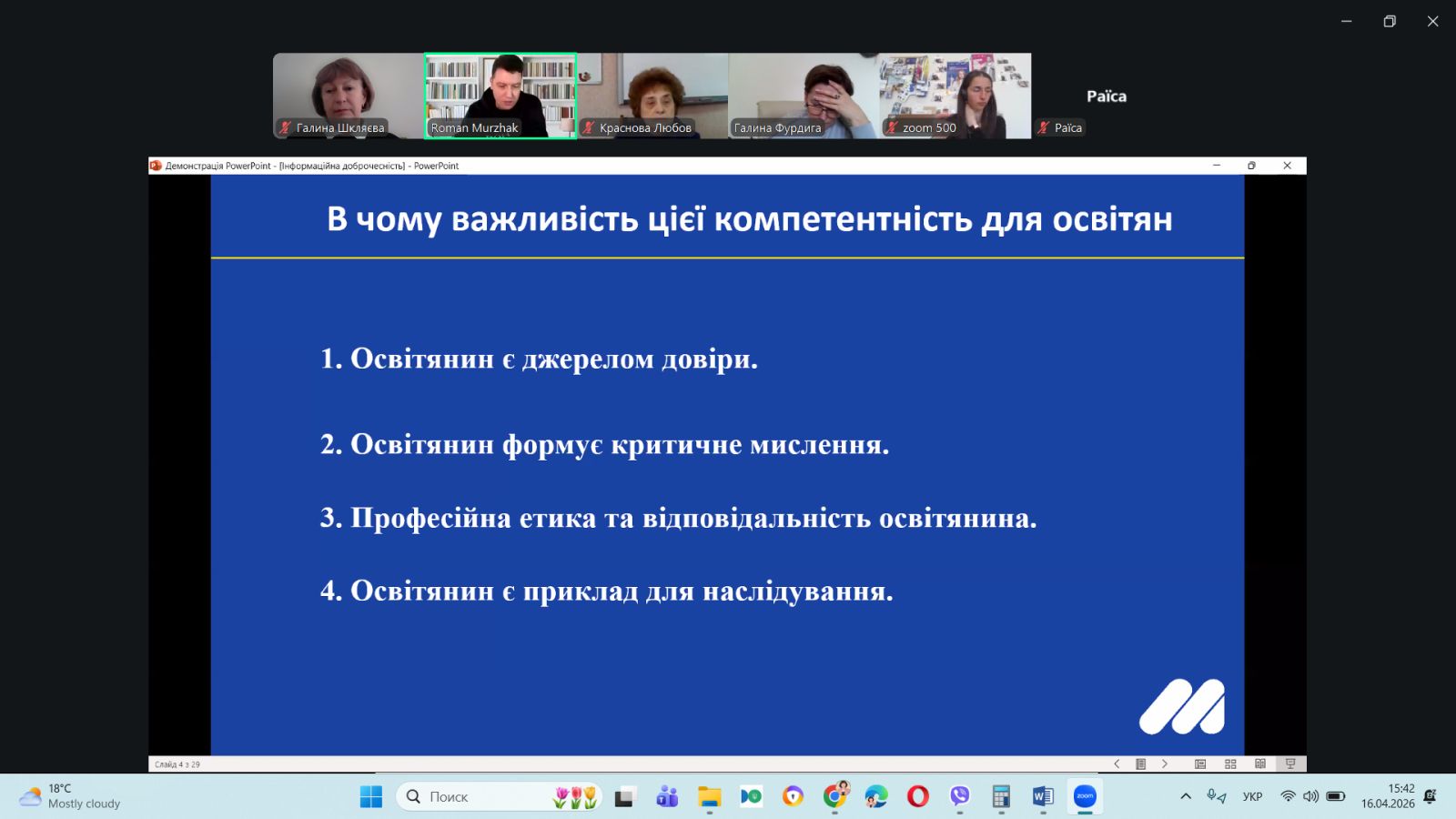Open the volume control in system tray

pyautogui.click(x=1310, y=797)
